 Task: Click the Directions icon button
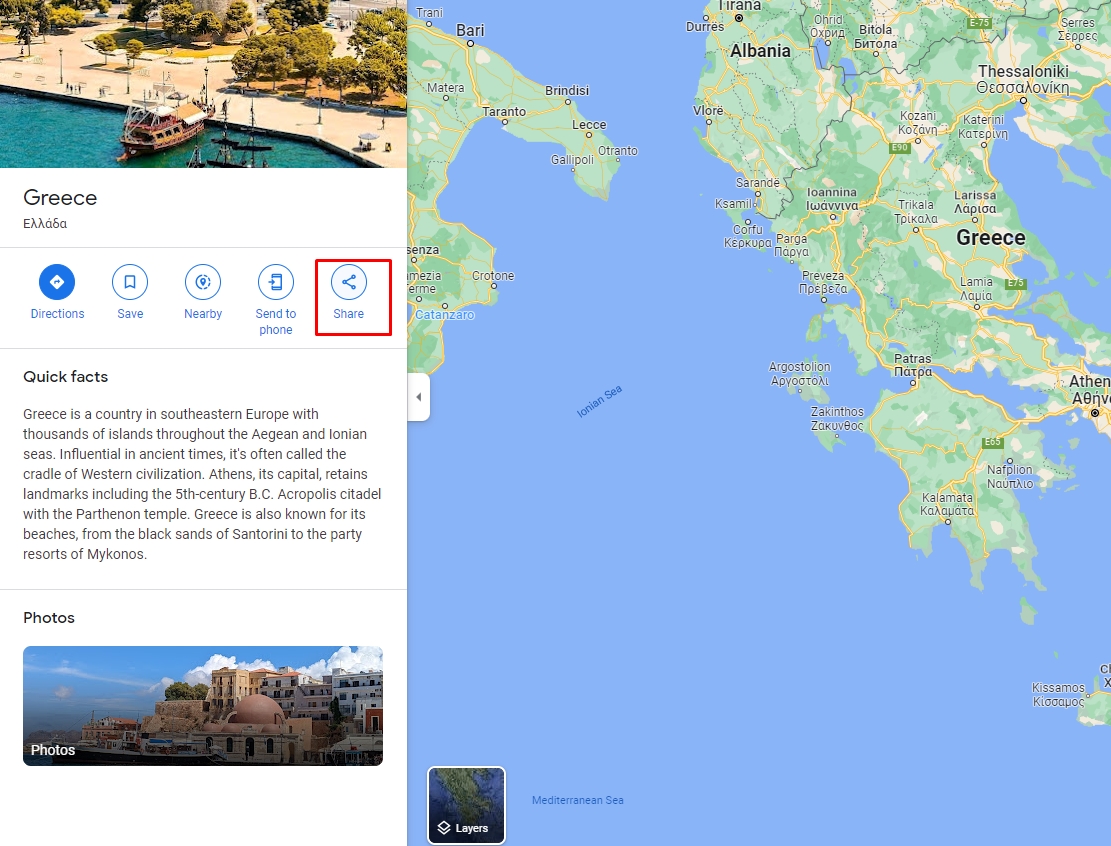pyautogui.click(x=57, y=282)
